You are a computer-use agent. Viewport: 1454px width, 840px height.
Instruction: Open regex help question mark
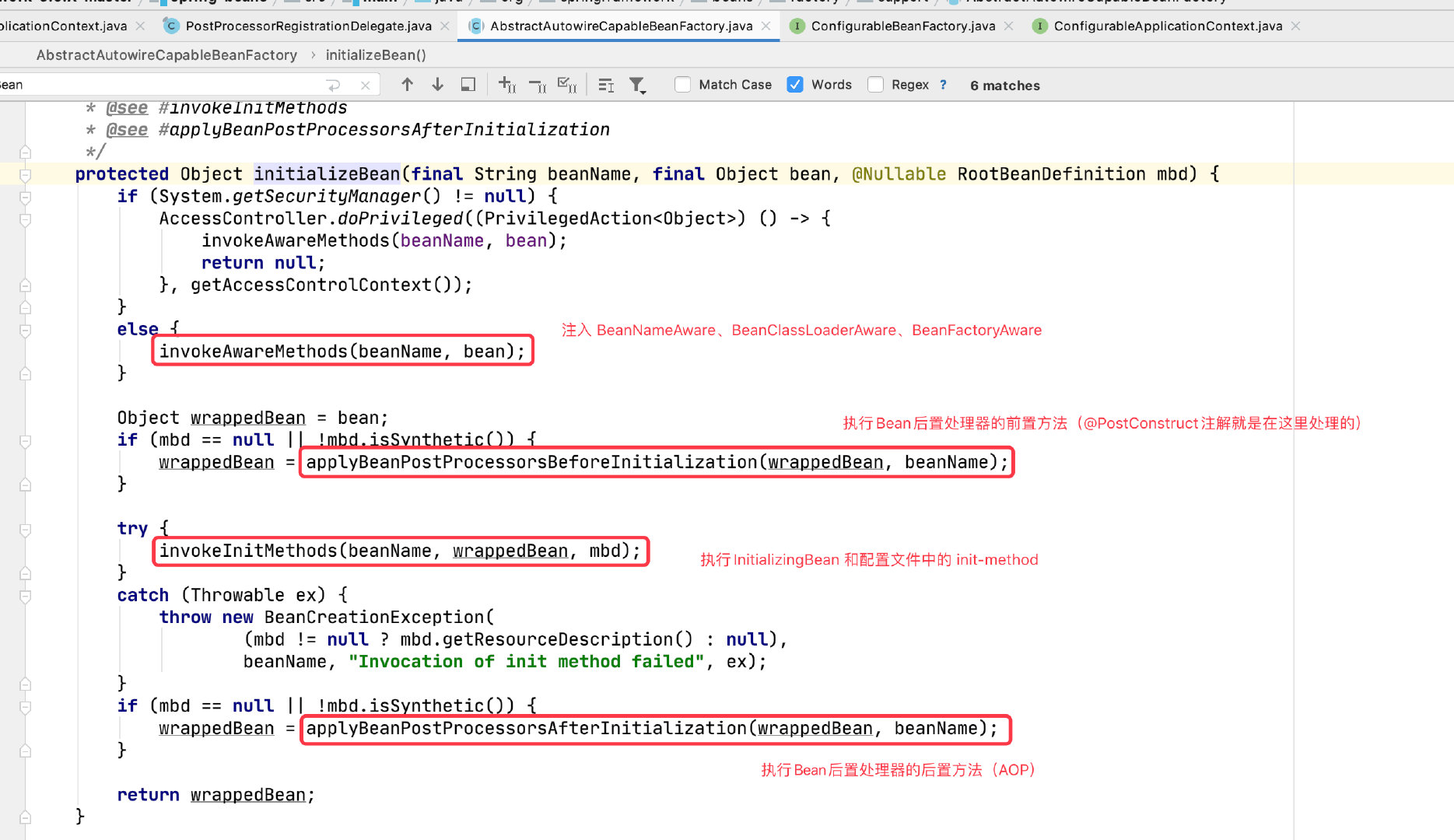tap(943, 85)
